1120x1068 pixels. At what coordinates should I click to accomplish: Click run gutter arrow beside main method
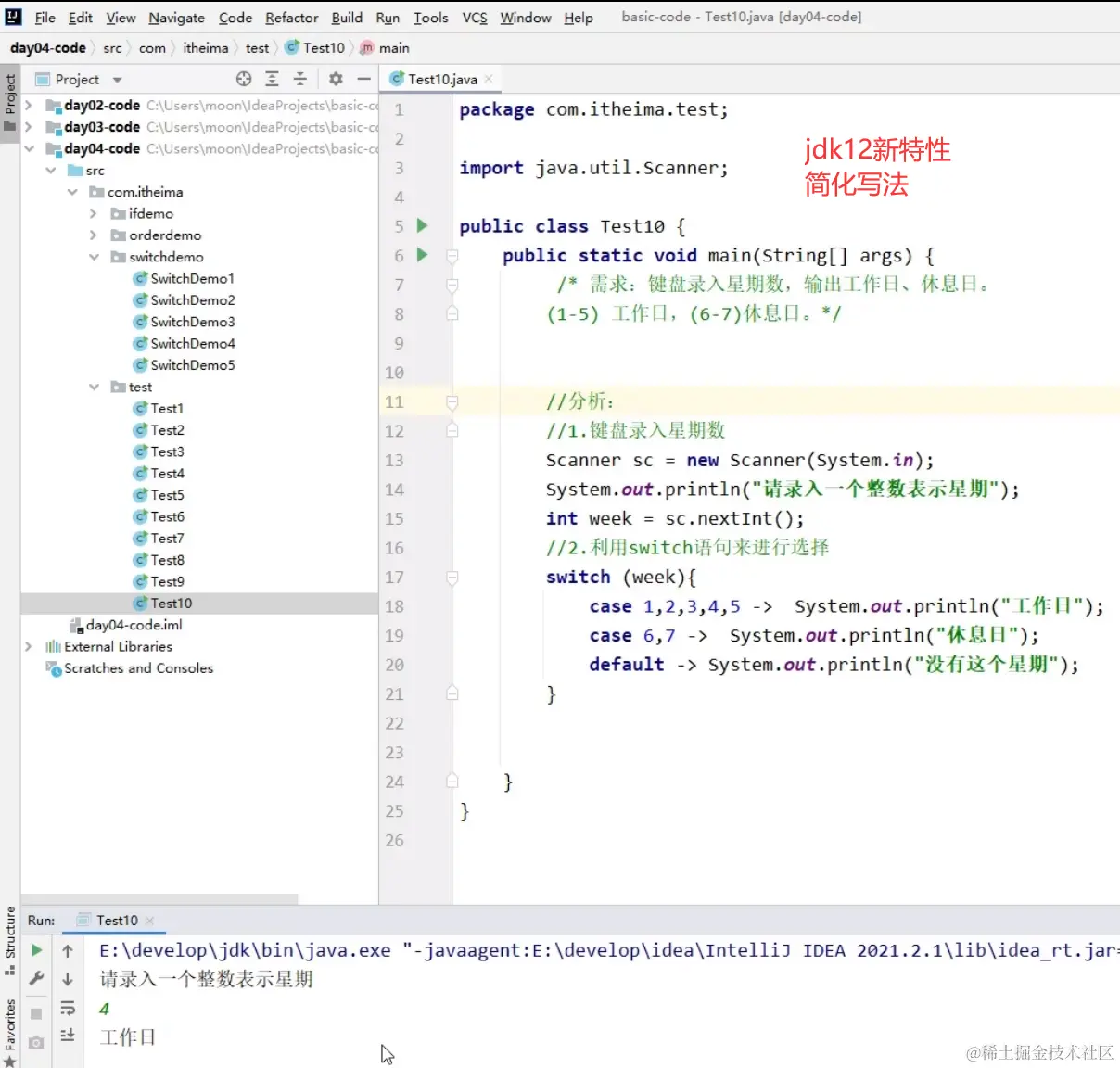point(422,255)
